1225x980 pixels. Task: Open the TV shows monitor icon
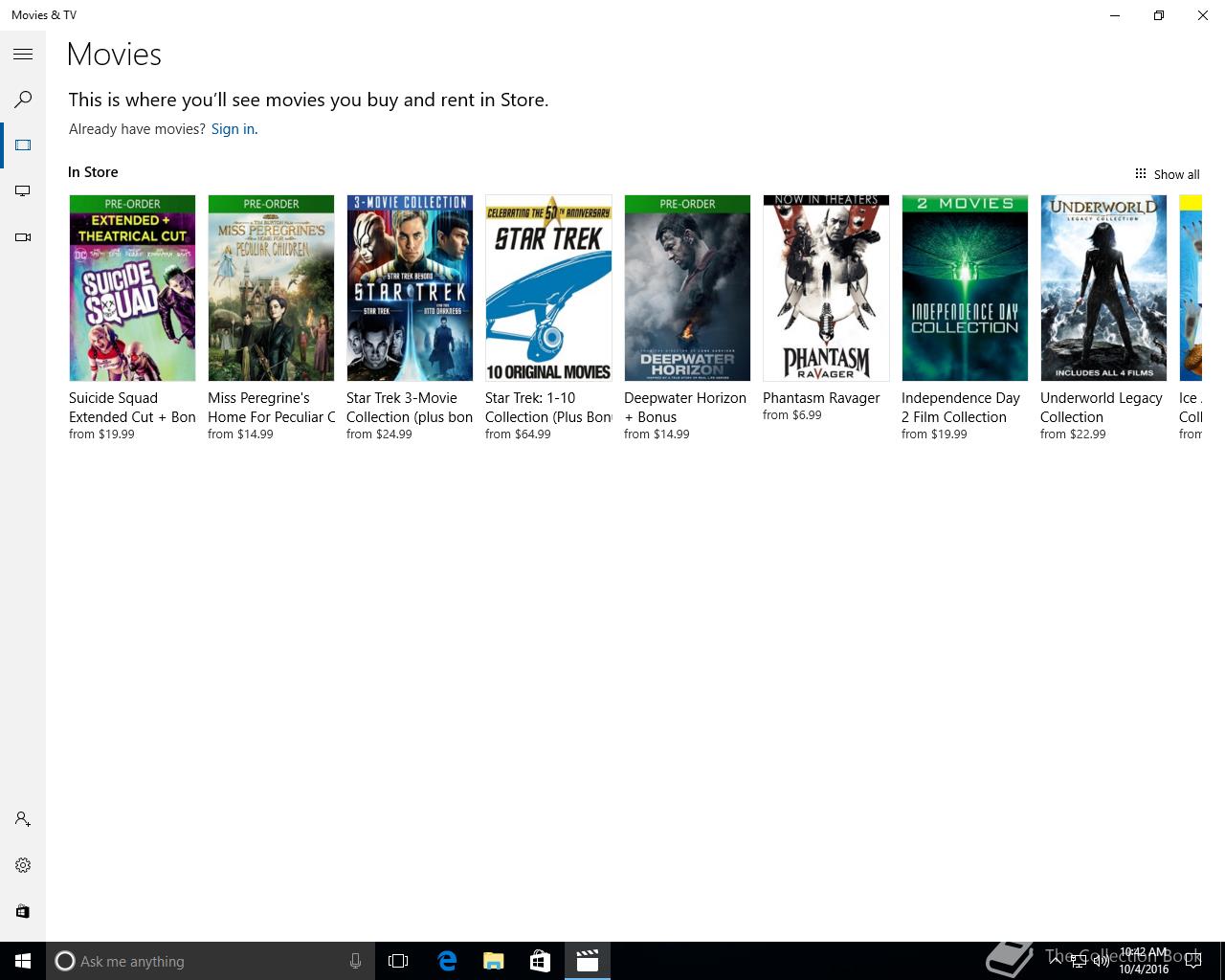(23, 191)
